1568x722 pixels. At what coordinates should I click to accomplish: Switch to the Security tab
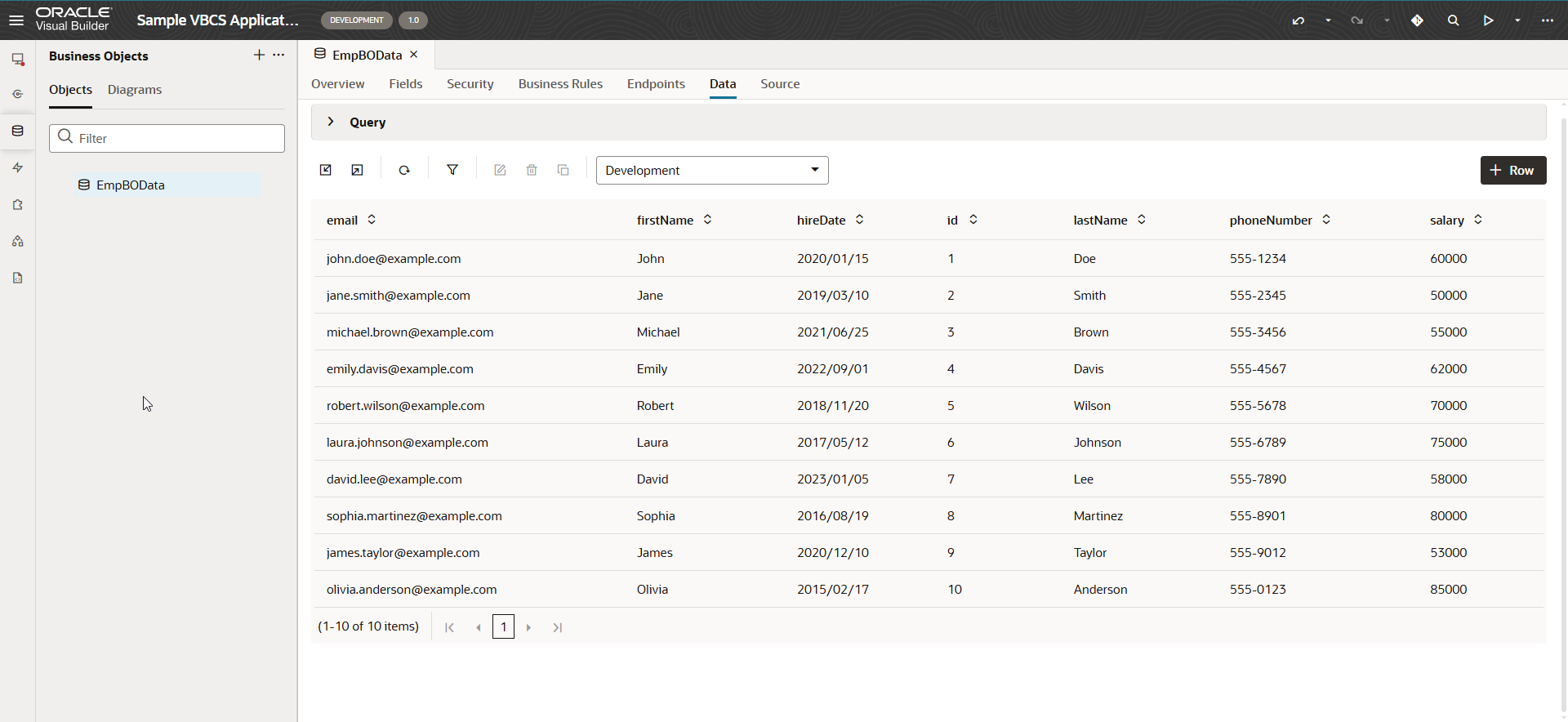coord(470,84)
